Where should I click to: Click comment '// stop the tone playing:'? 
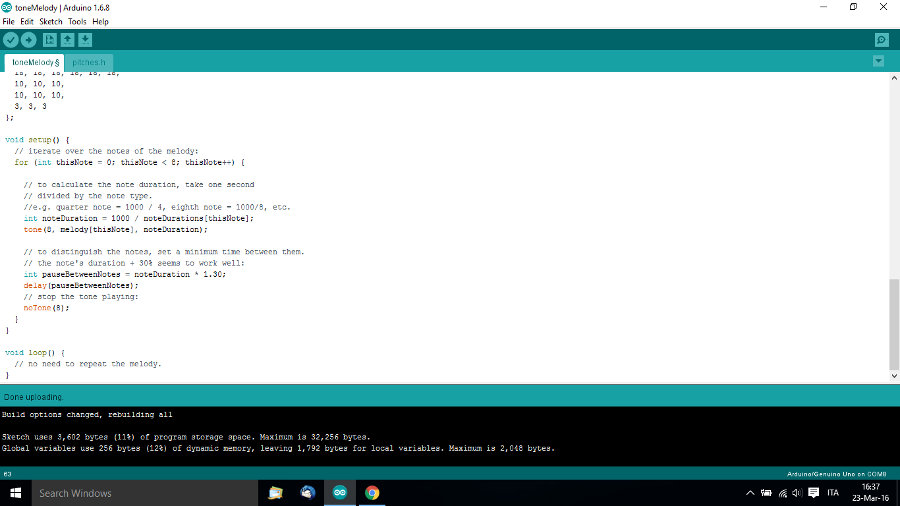[x=81, y=297]
